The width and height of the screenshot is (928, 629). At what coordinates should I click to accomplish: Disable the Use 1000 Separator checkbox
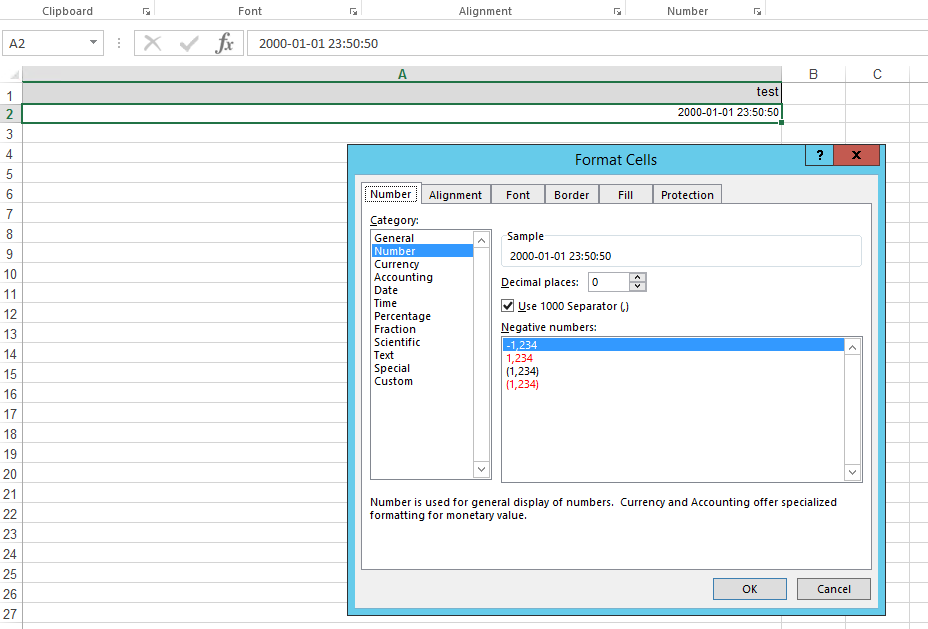507,305
